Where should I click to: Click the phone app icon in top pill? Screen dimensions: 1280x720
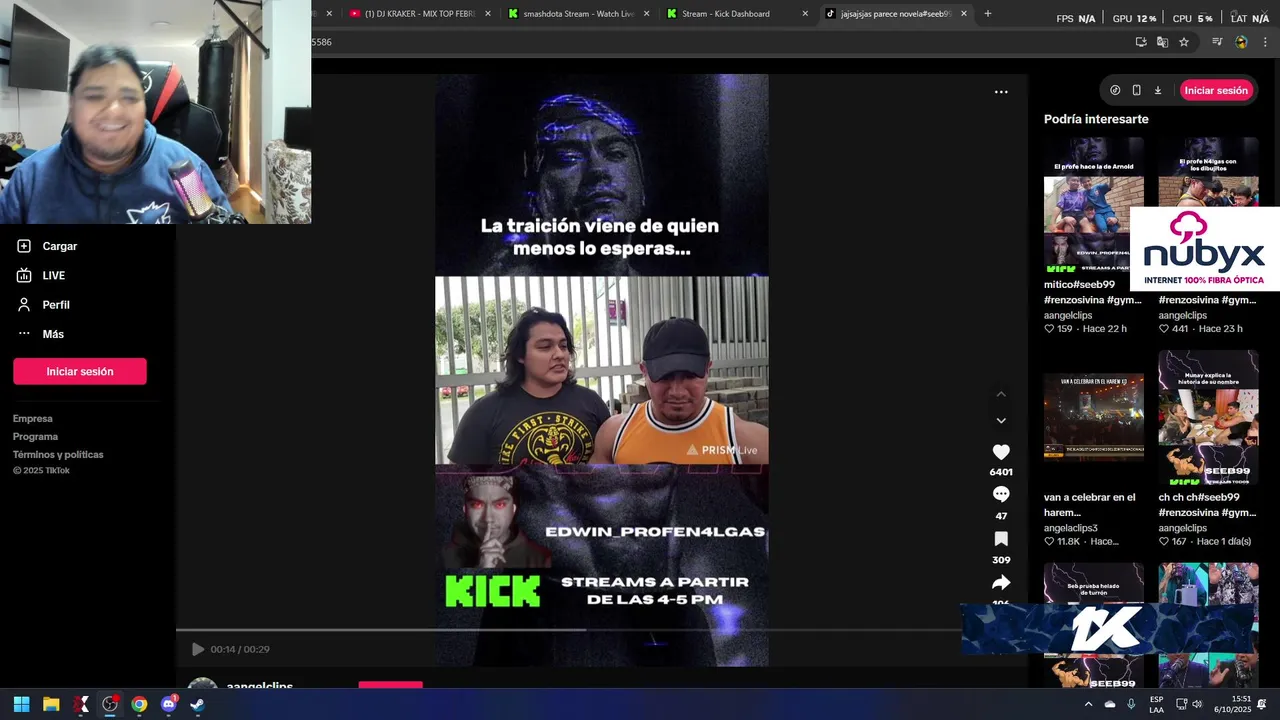pos(1136,90)
